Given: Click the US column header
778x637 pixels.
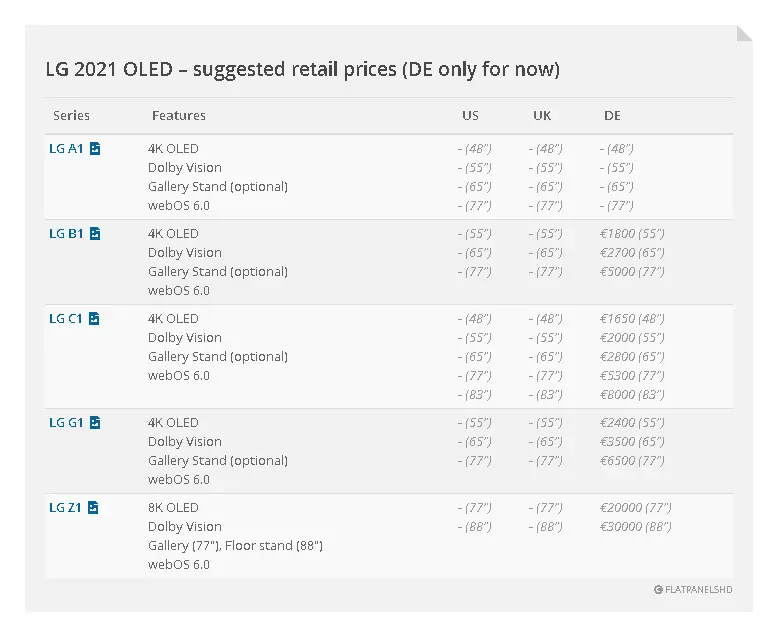Looking at the screenshot, I should tap(470, 116).
